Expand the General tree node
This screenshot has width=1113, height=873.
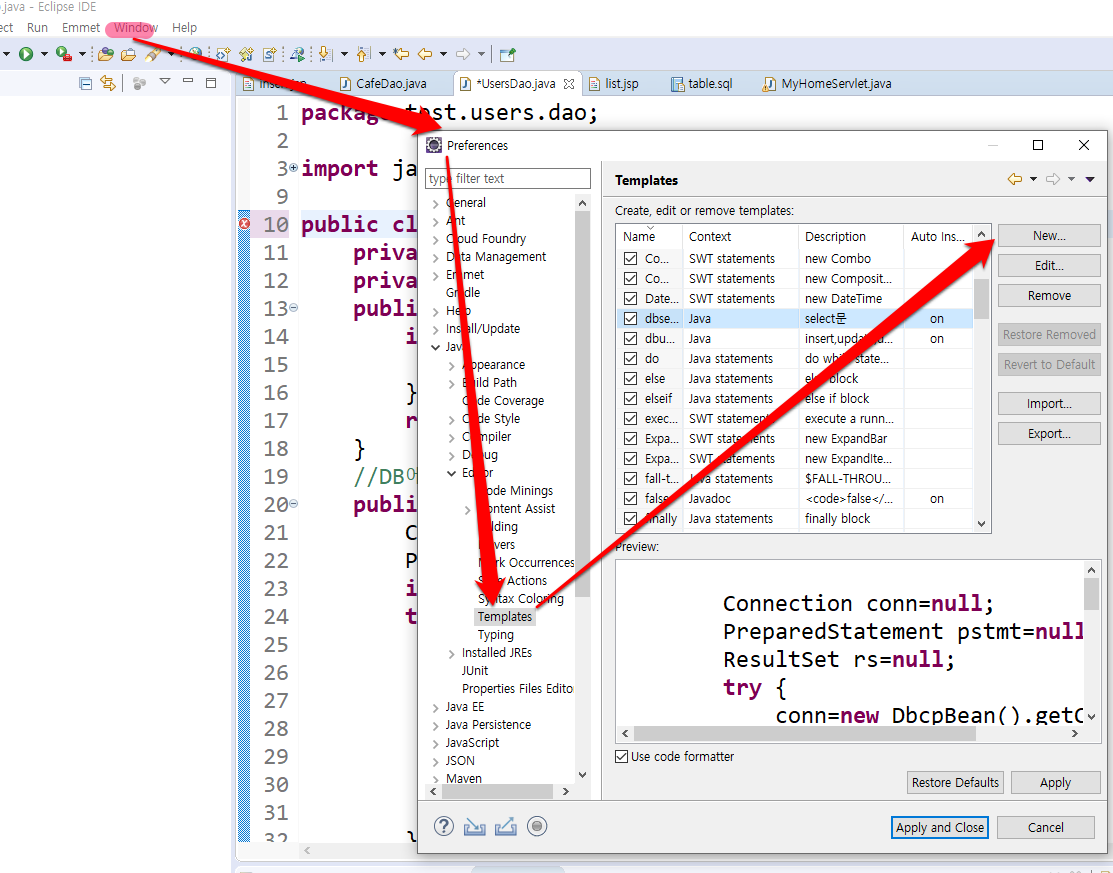pos(436,204)
